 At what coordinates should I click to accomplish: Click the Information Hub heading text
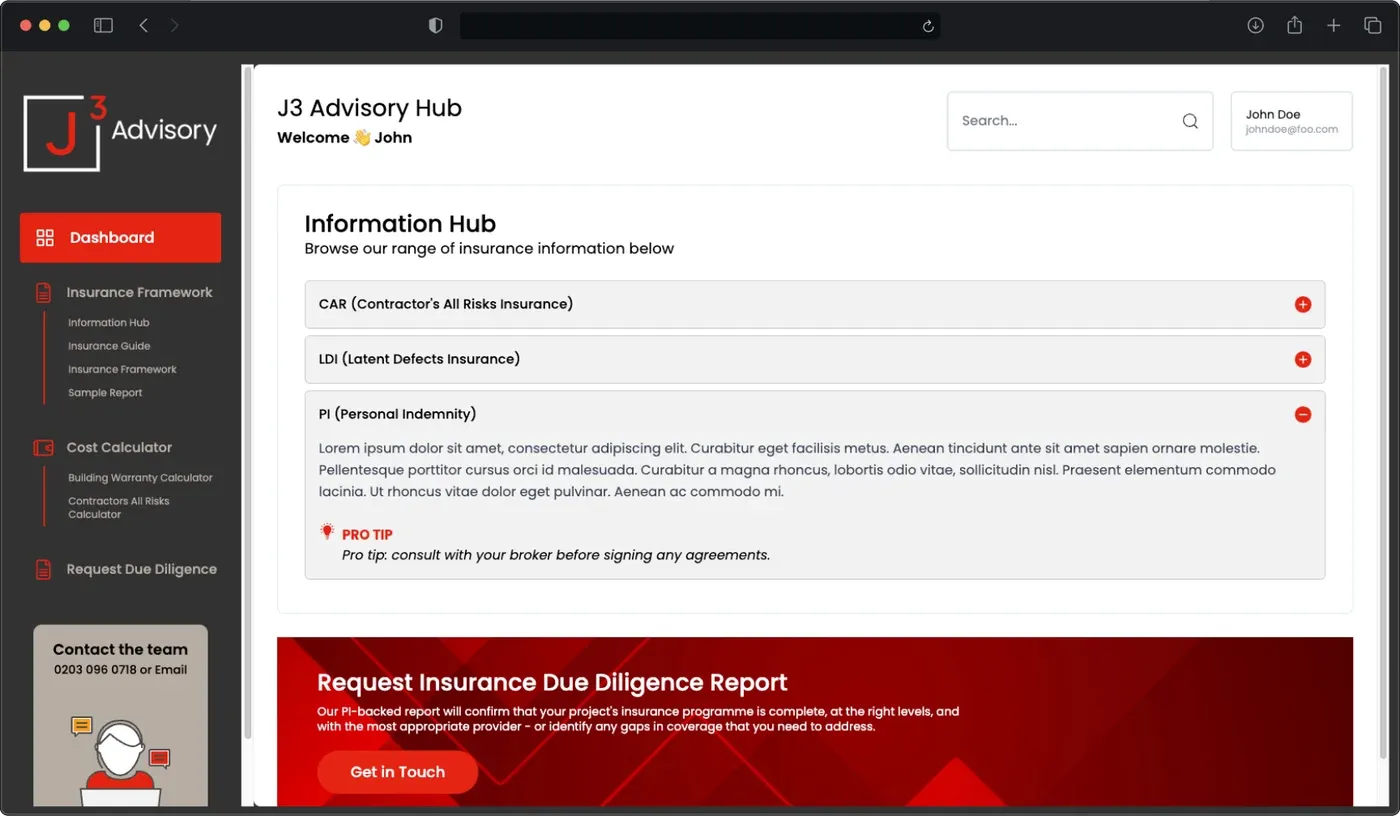(x=400, y=224)
